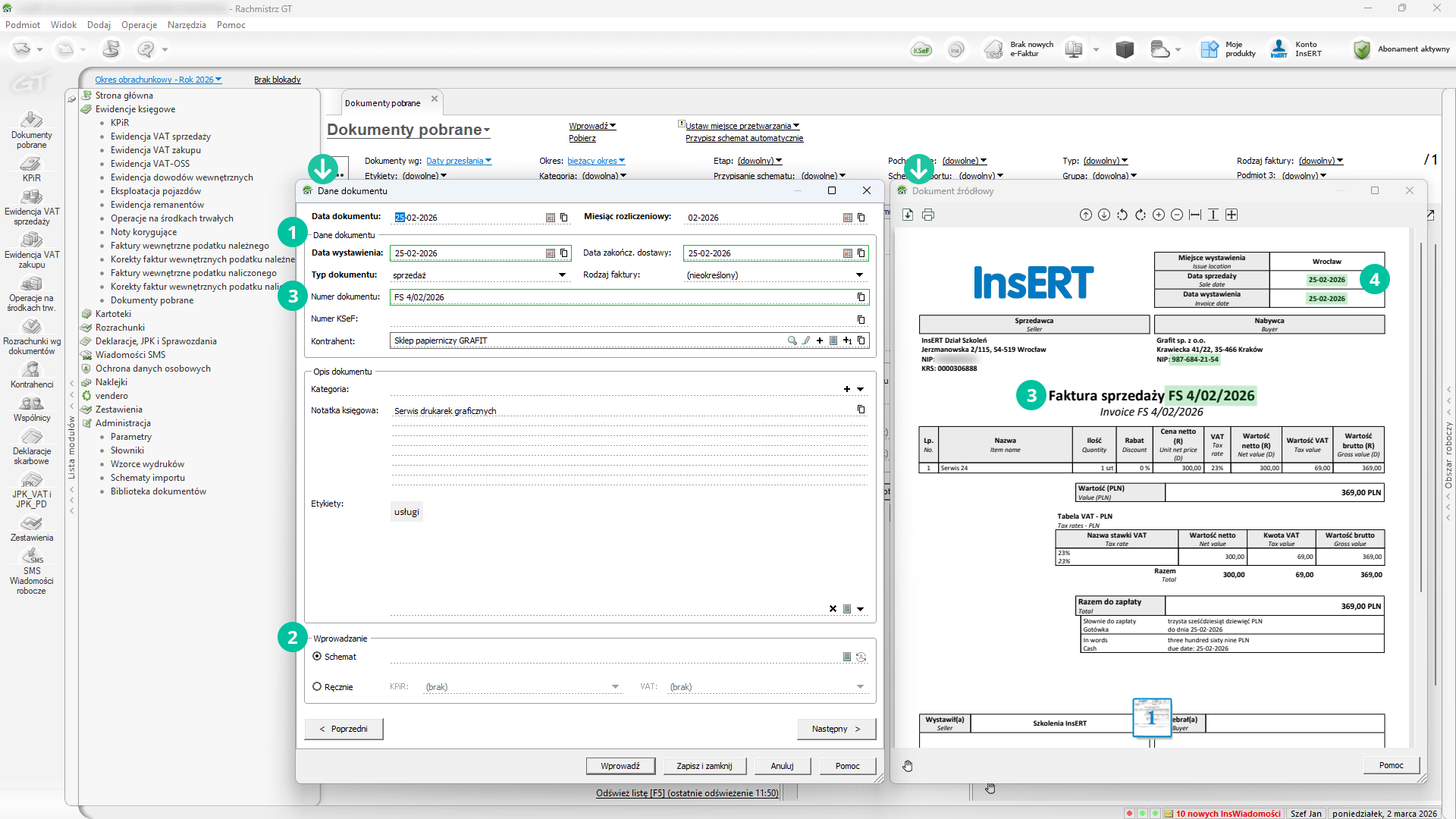
Task: Open the Kategoria dropdown arrow
Action: [x=860, y=390]
